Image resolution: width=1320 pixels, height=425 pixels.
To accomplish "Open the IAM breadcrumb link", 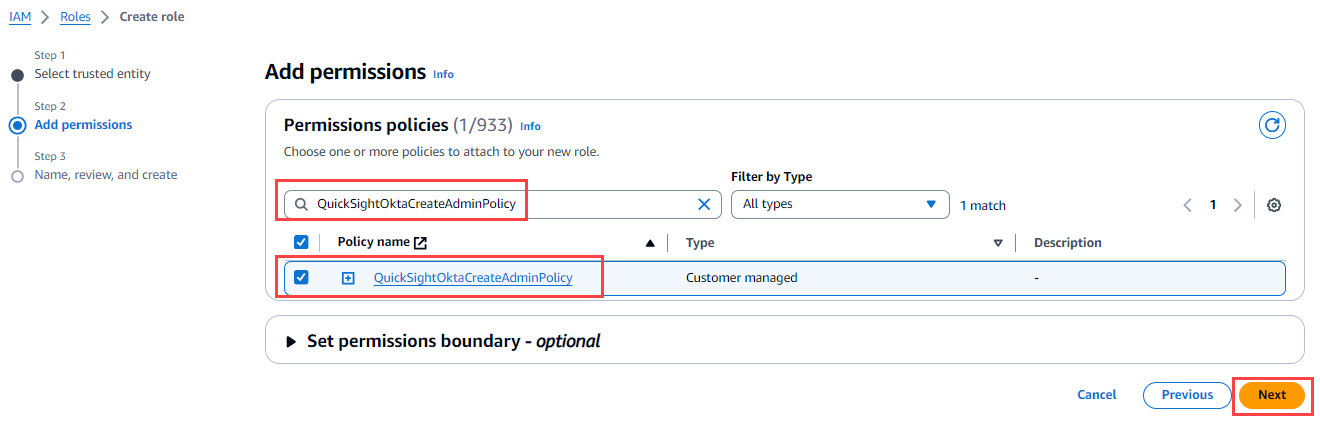I will (20, 17).
